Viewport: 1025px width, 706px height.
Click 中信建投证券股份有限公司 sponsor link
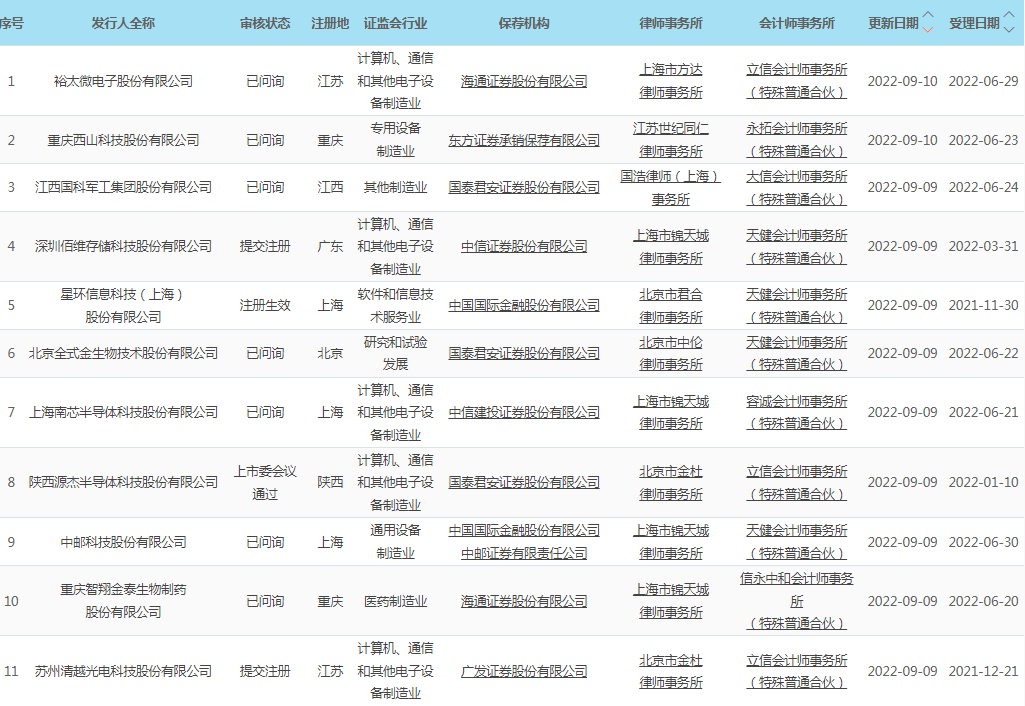(x=524, y=412)
